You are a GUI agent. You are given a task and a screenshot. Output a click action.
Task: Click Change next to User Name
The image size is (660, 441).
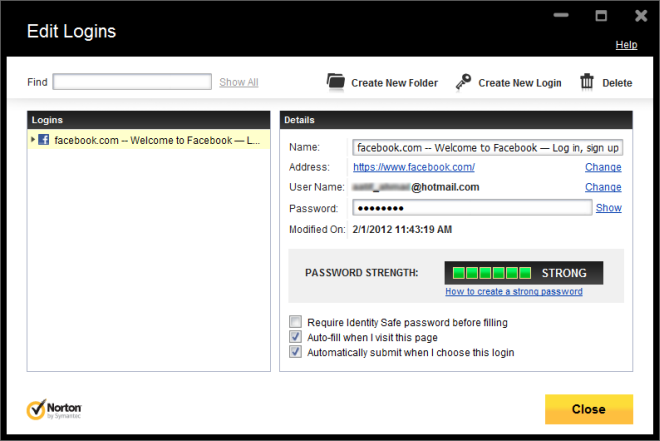click(603, 187)
